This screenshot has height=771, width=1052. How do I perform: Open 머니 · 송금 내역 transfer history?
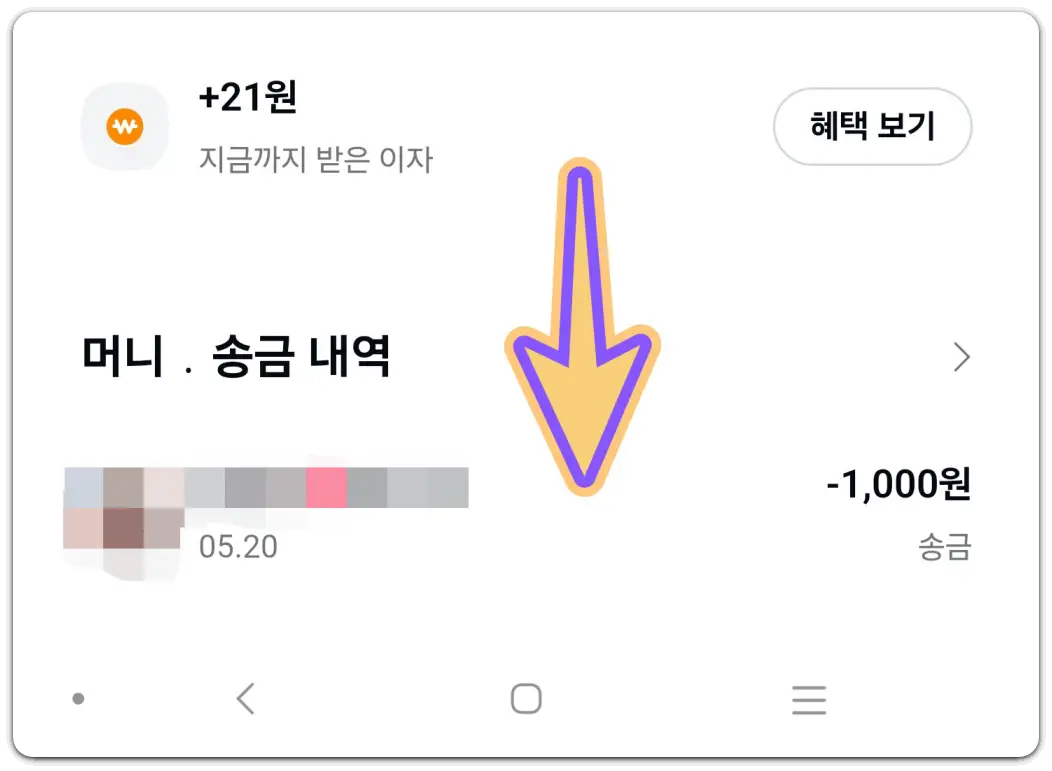[237, 357]
